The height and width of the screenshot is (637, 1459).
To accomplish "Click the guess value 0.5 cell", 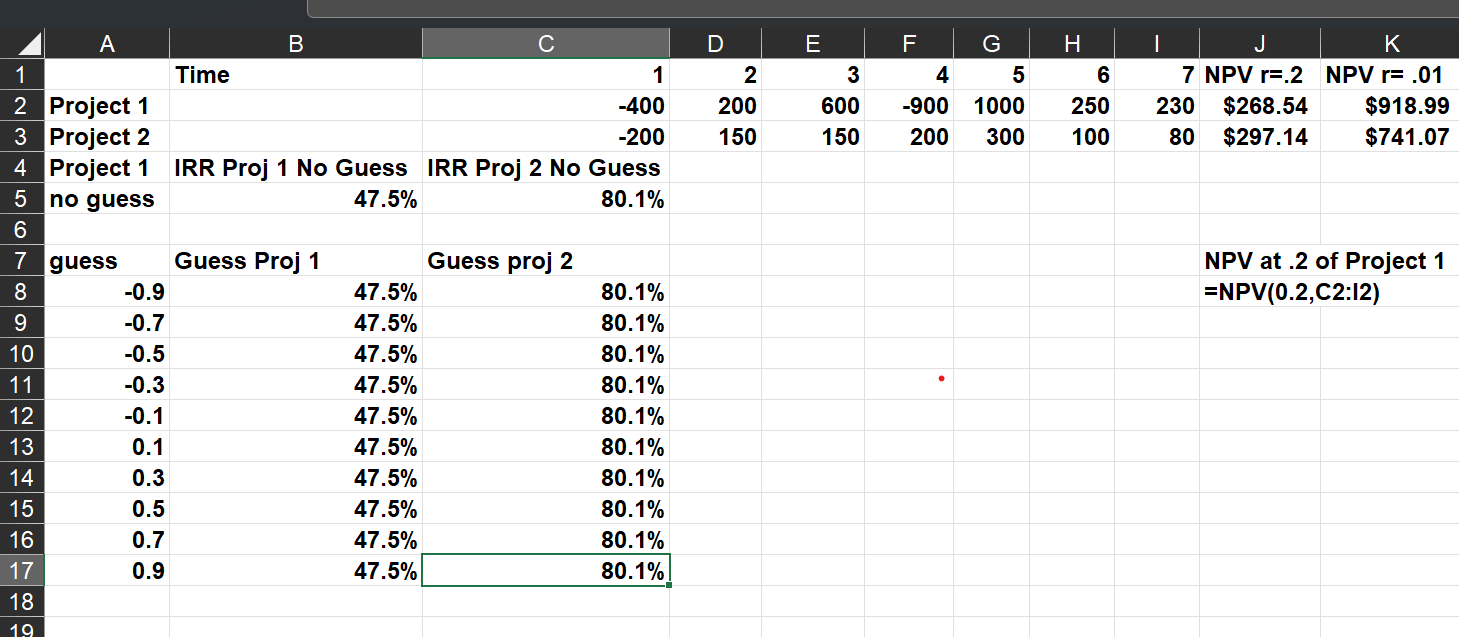I will tap(107, 509).
